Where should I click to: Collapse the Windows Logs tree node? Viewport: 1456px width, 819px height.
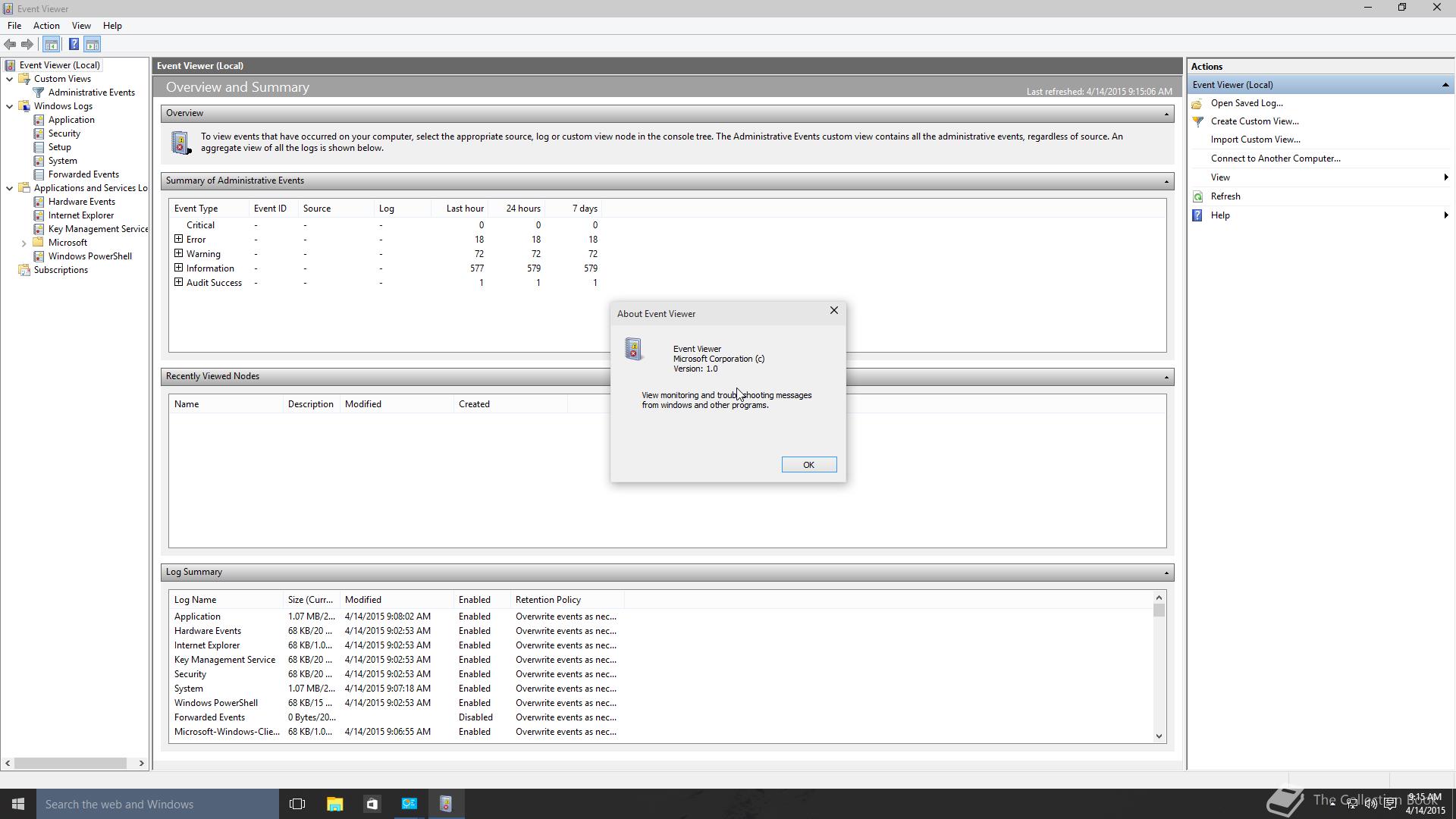tap(9, 106)
